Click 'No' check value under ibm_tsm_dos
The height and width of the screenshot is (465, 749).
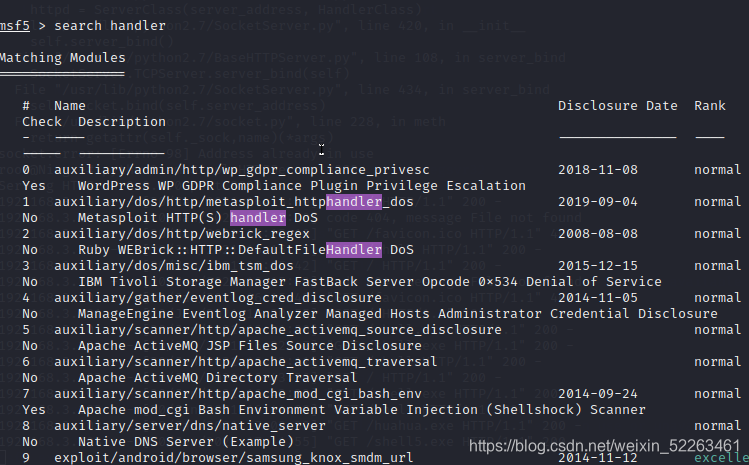pos(30,282)
